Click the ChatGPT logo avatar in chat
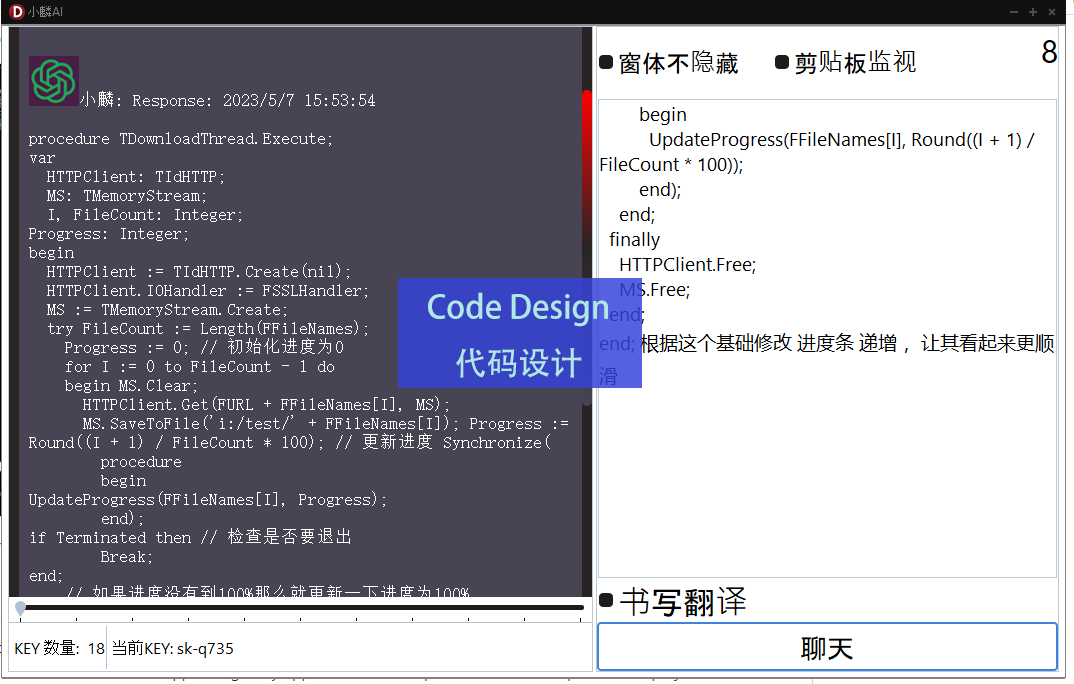Image resolution: width=1074 pixels, height=684 pixels. [53, 81]
